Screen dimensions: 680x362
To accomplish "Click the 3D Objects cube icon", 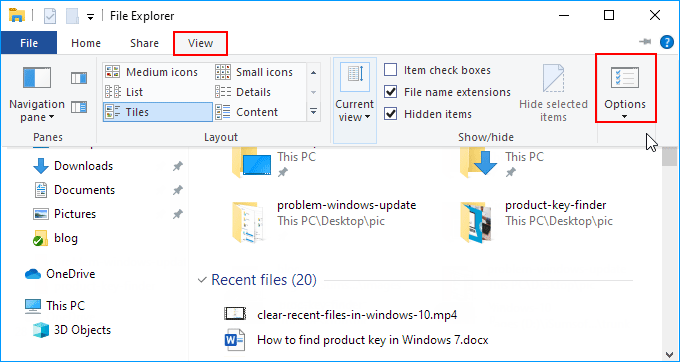I will 41,330.
